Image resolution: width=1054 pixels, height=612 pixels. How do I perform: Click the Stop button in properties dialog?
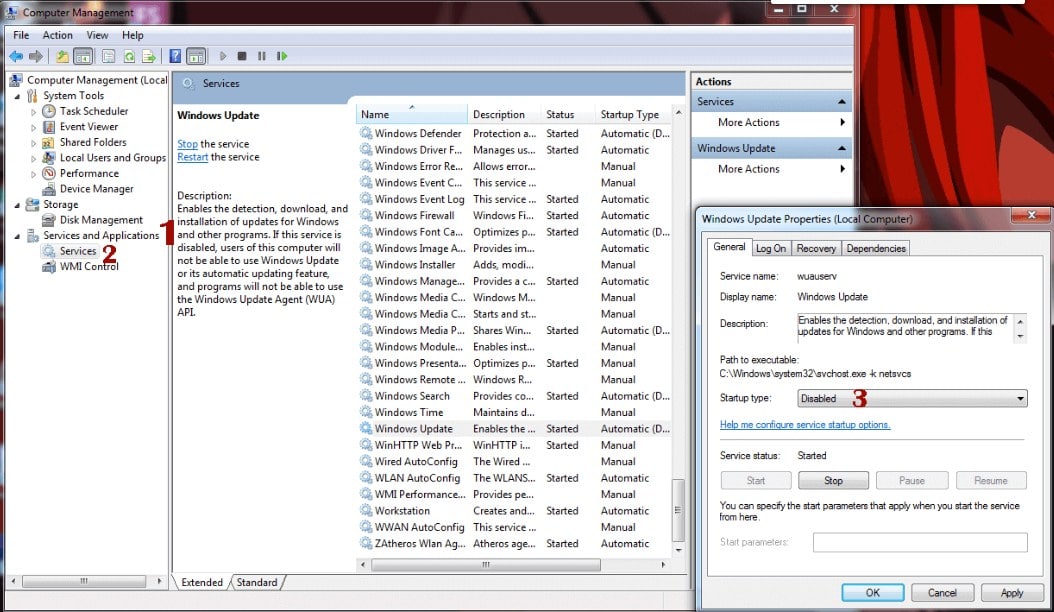pyautogui.click(x=834, y=480)
